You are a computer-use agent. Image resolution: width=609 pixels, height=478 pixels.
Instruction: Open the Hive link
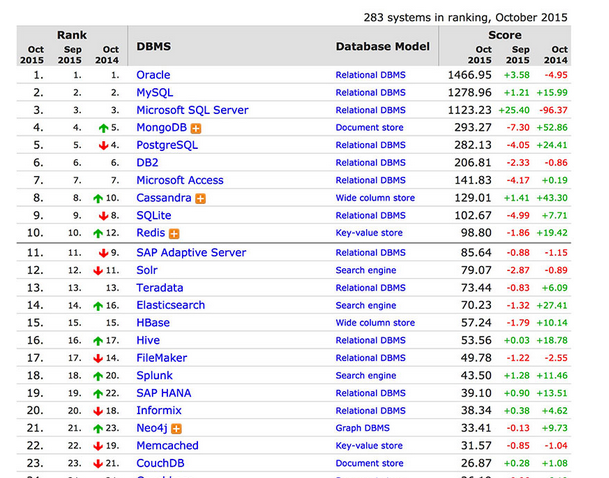click(x=148, y=341)
